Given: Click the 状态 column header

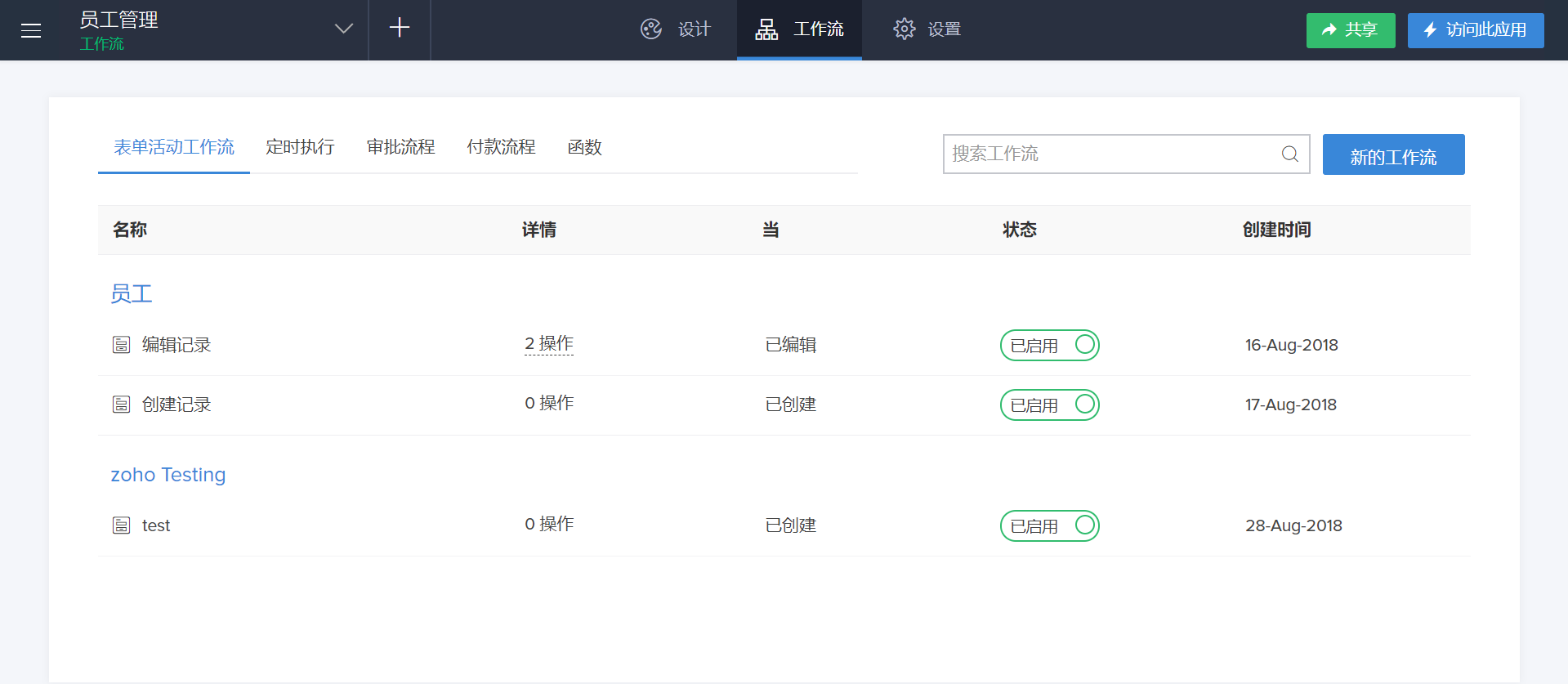Looking at the screenshot, I should (1020, 230).
